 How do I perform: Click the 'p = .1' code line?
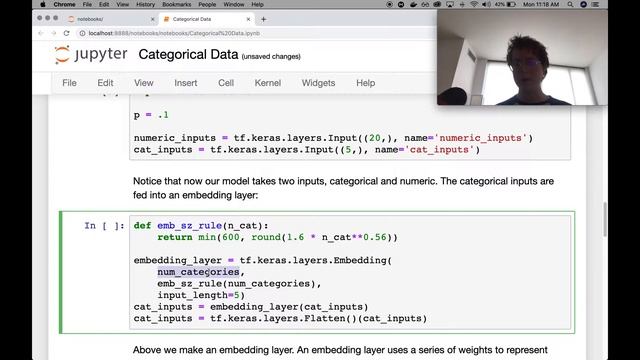151,115
